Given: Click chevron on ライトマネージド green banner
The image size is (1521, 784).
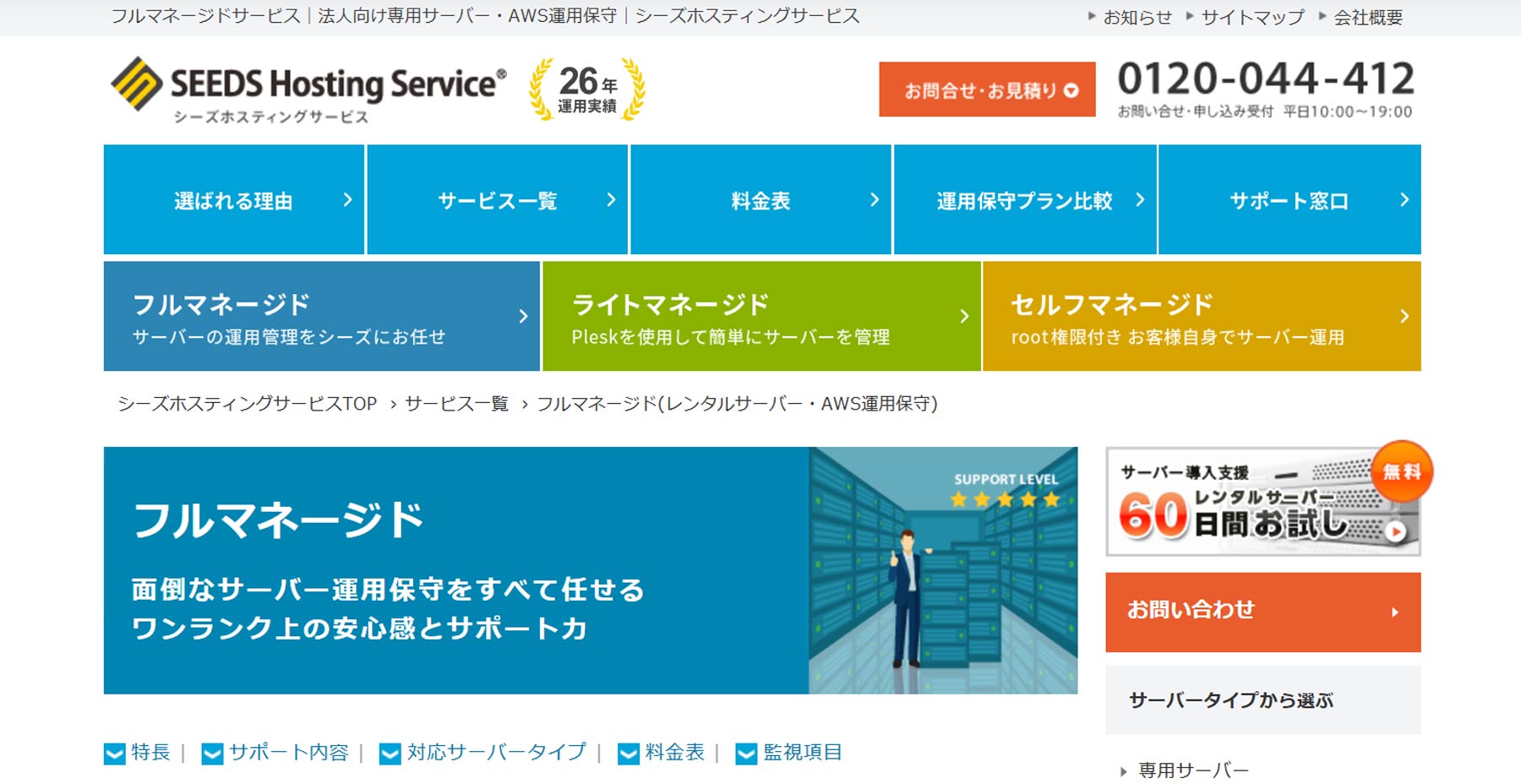Looking at the screenshot, I should pyautogui.click(x=964, y=316).
